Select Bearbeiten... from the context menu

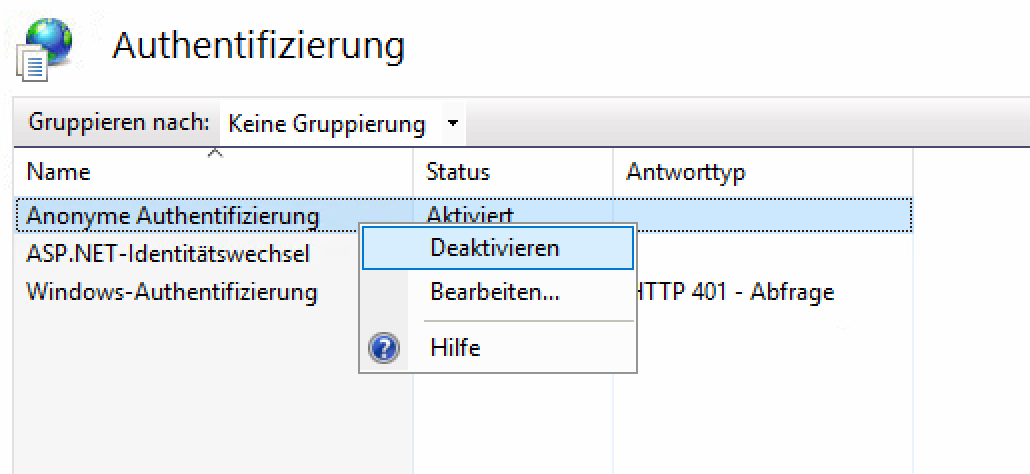coord(494,294)
